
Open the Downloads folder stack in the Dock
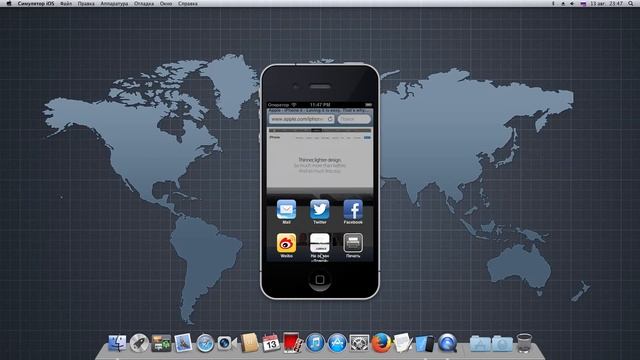(x=502, y=344)
